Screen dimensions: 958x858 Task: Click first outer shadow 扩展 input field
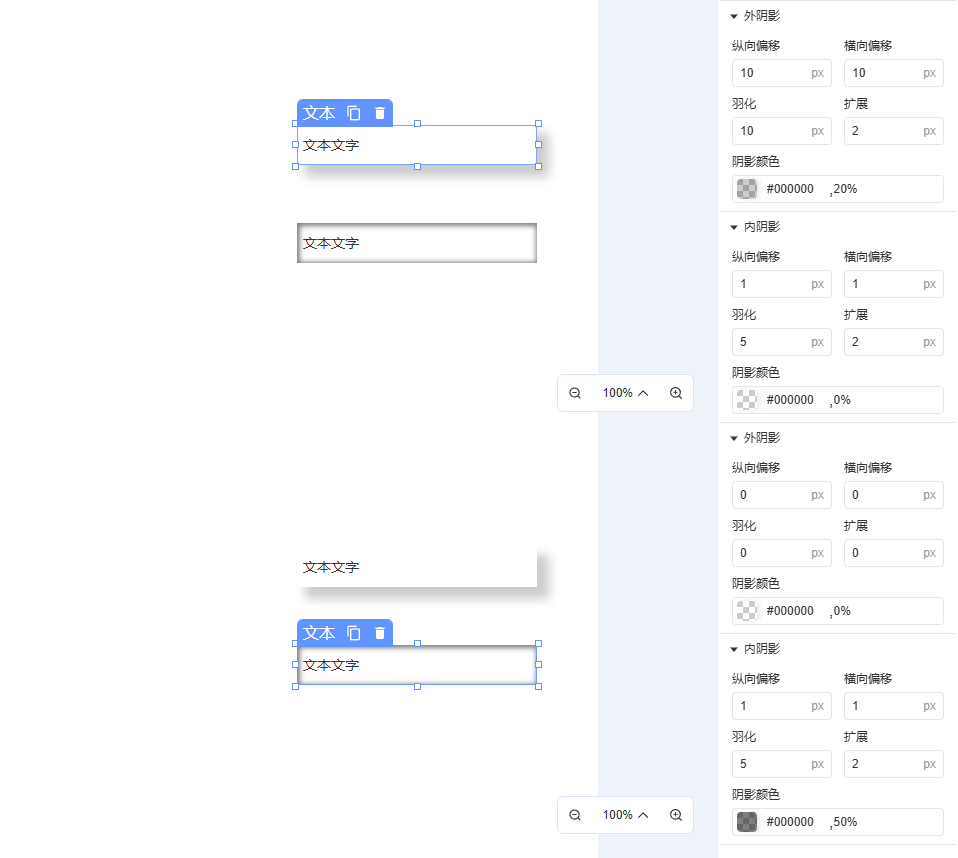[x=882, y=131]
